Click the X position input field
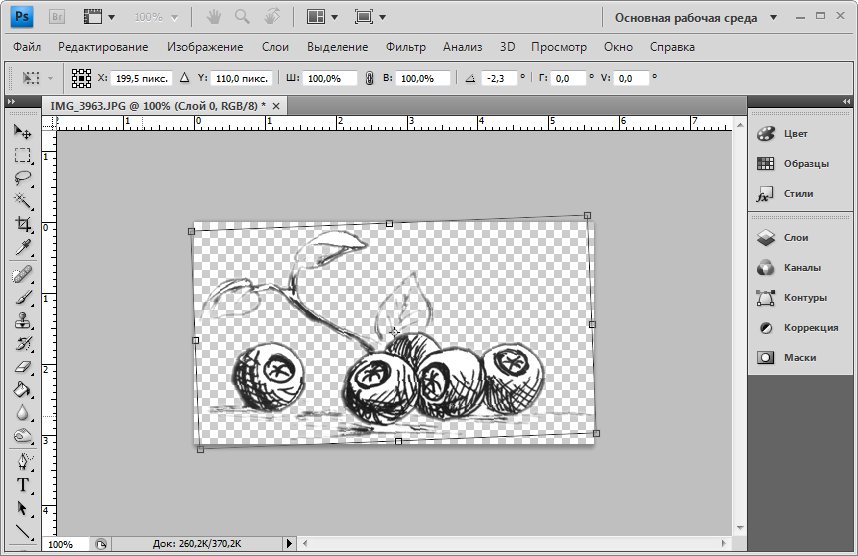Image resolution: width=858 pixels, height=556 pixels. (x=141, y=78)
